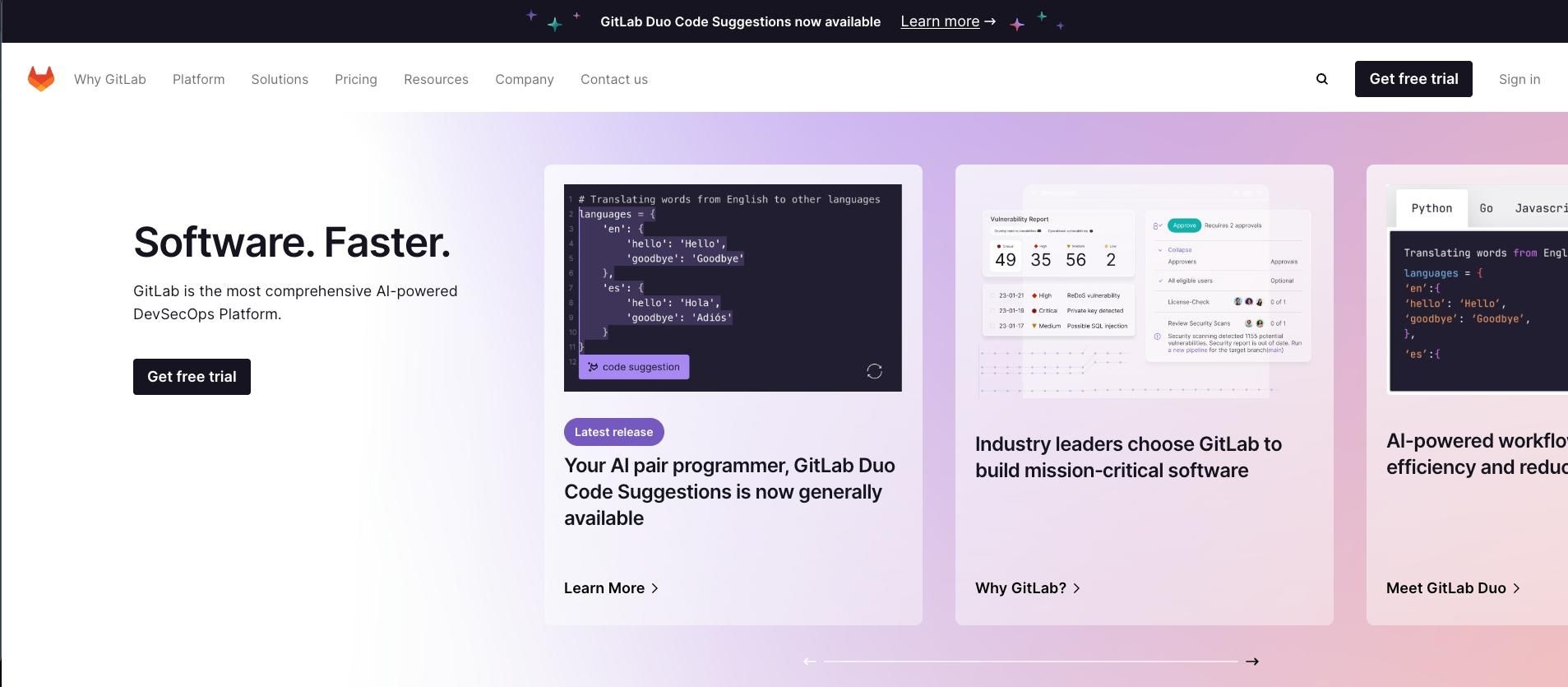Click the Software. Faster. headline

[x=292, y=242]
